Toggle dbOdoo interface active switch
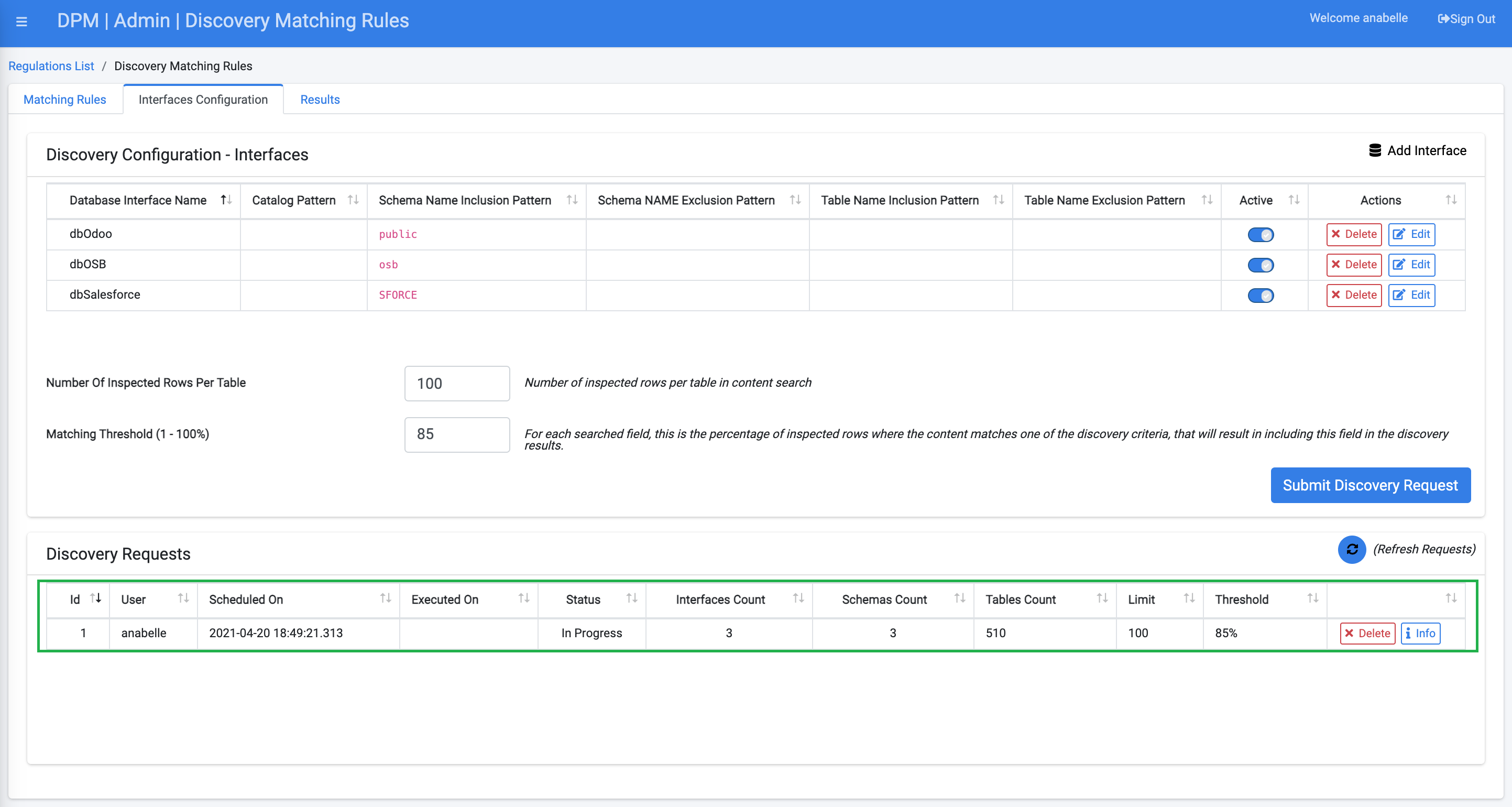Viewport: 1512px width, 807px height. pyautogui.click(x=1260, y=235)
